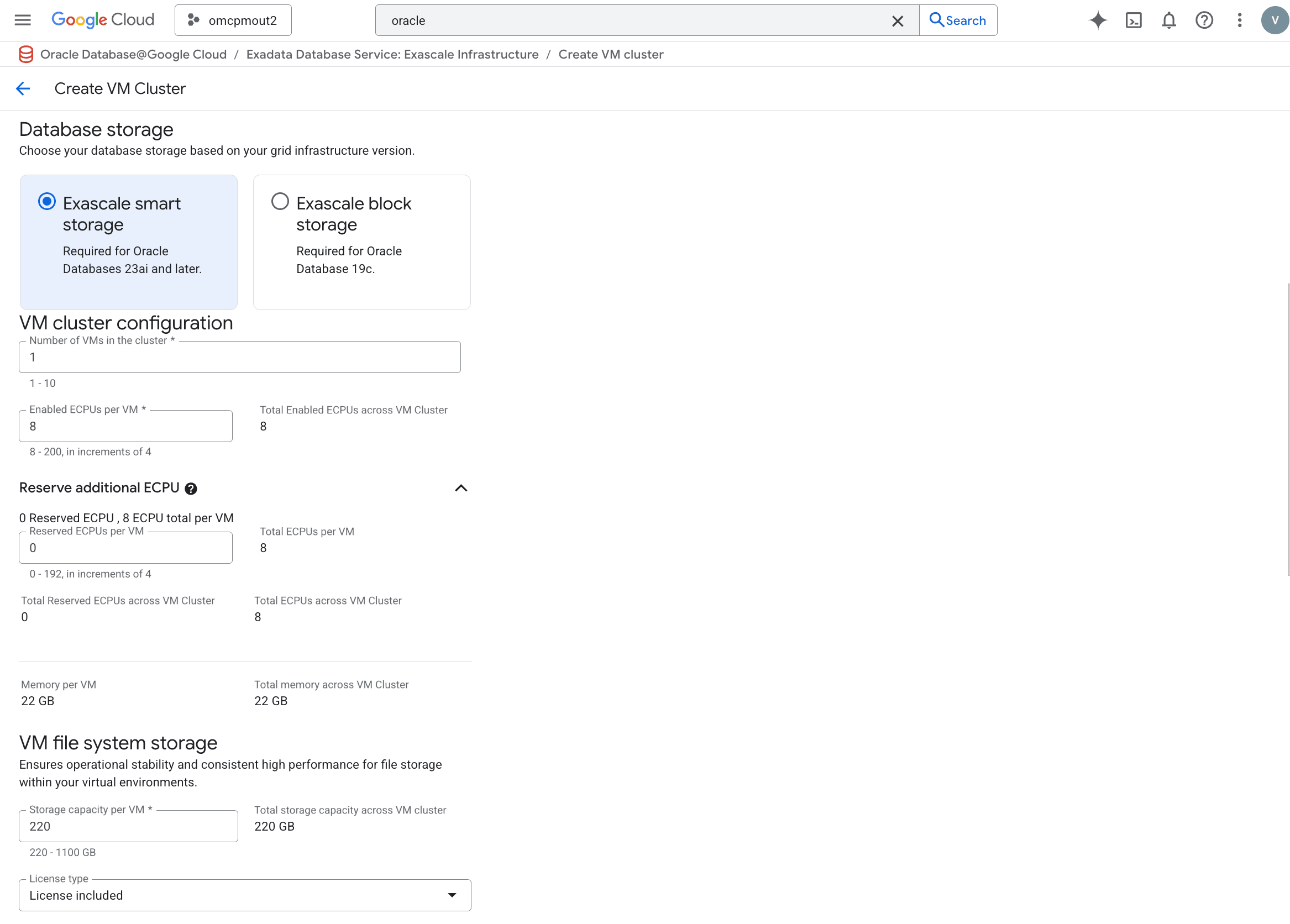Select Exascale smart storage option
This screenshot has width=1290, height=924.
(x=47, y=201)
